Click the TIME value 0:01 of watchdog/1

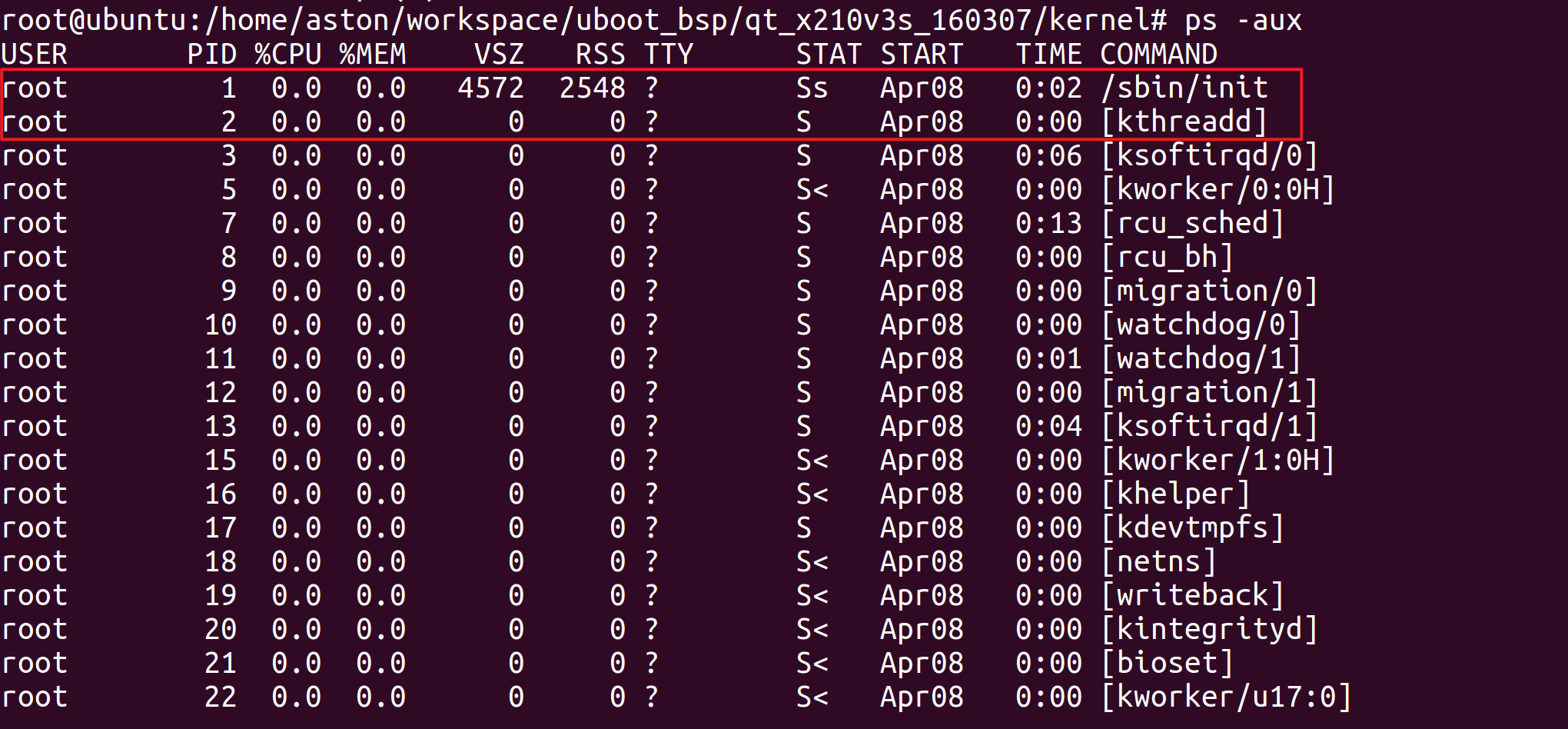point(1048,358)
